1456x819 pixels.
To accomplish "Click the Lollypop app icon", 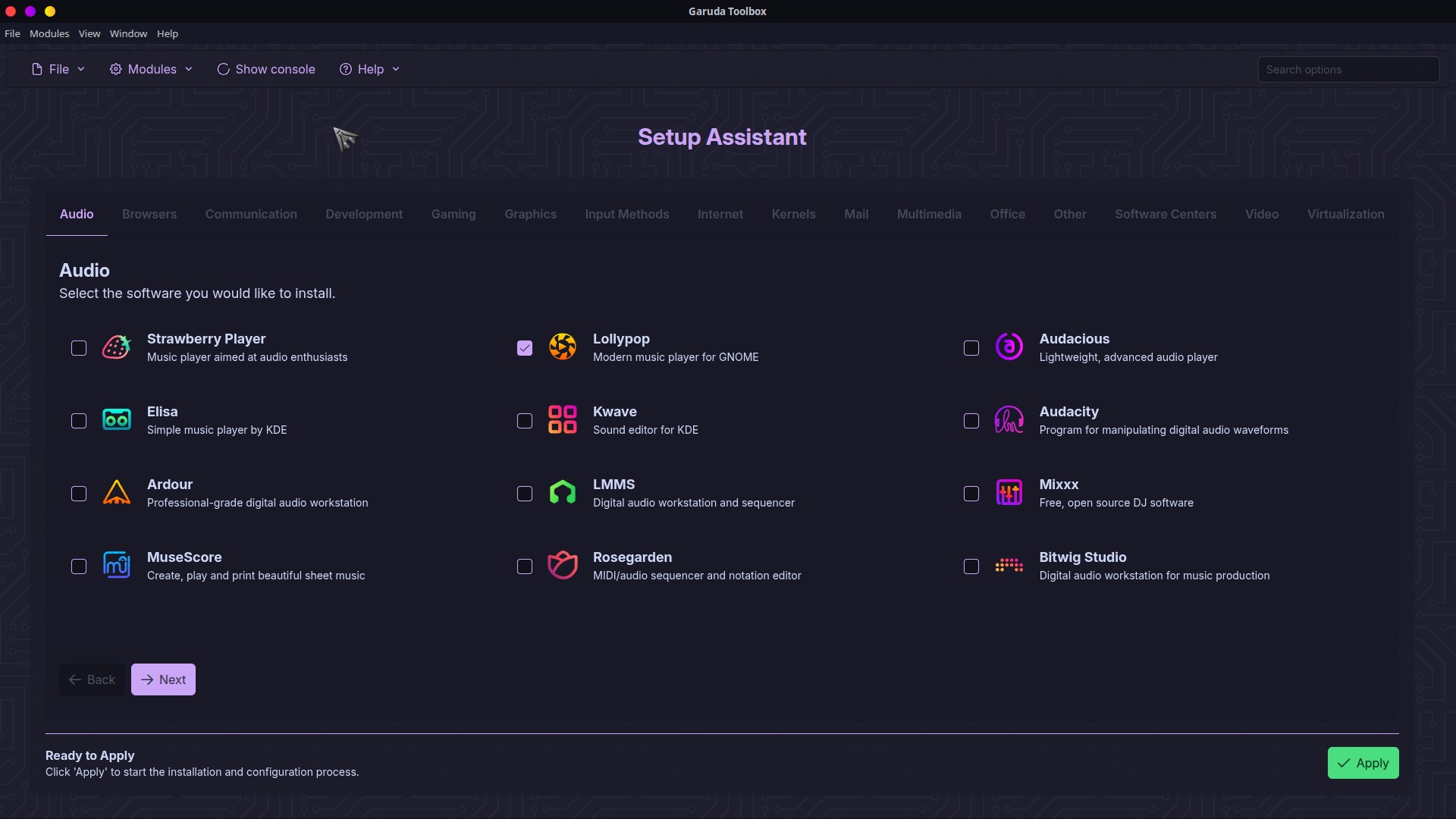I will coord(563,347).
